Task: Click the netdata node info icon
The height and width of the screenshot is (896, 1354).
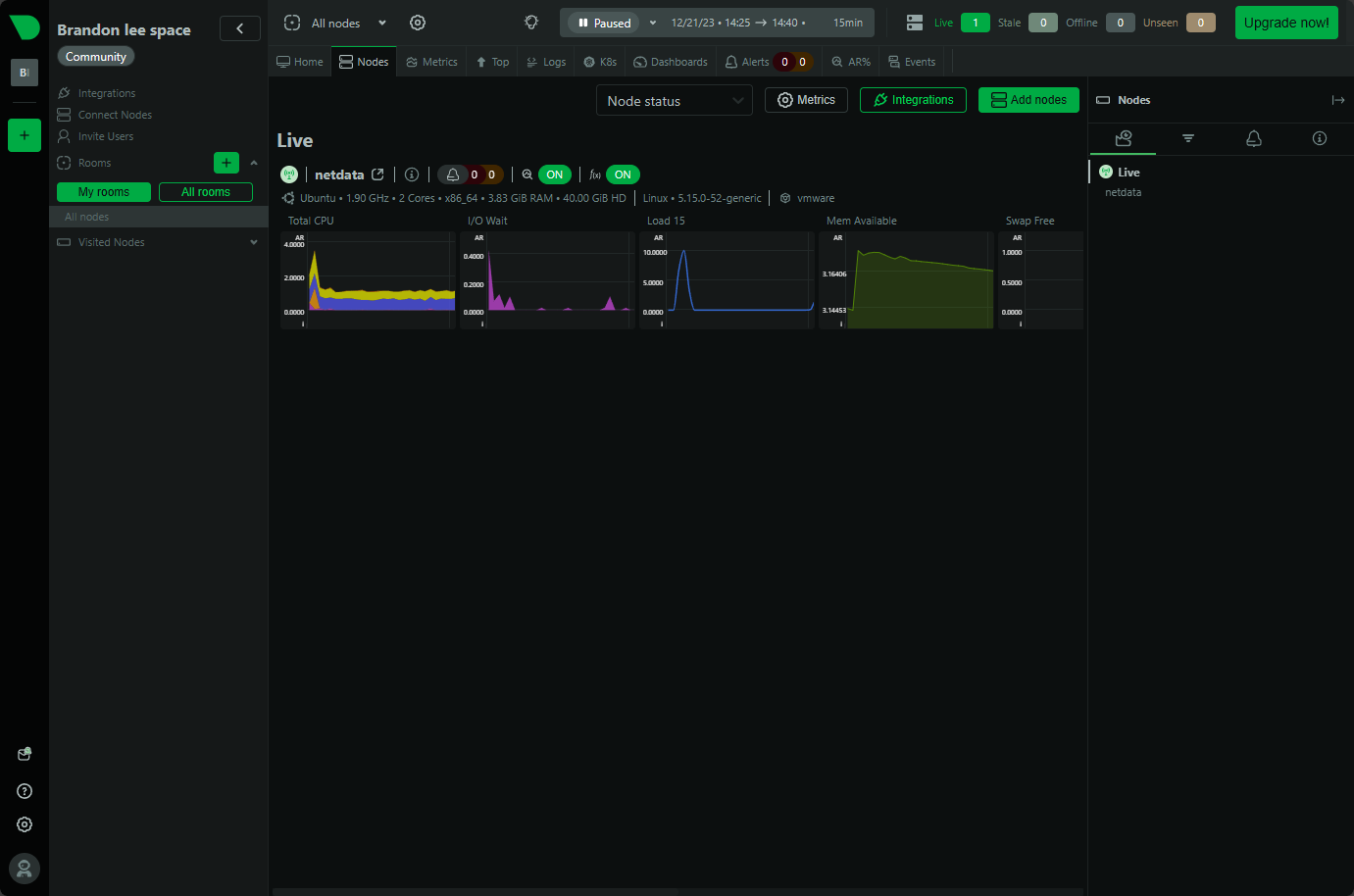Action: pyautogui.click(x=412, y=174)
